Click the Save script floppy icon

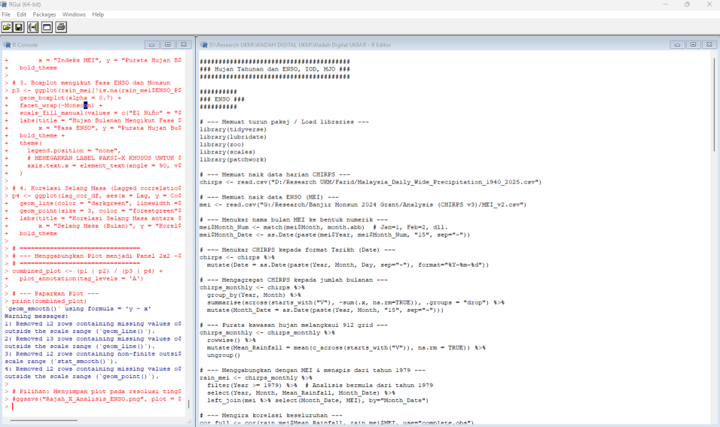(19, 28)
